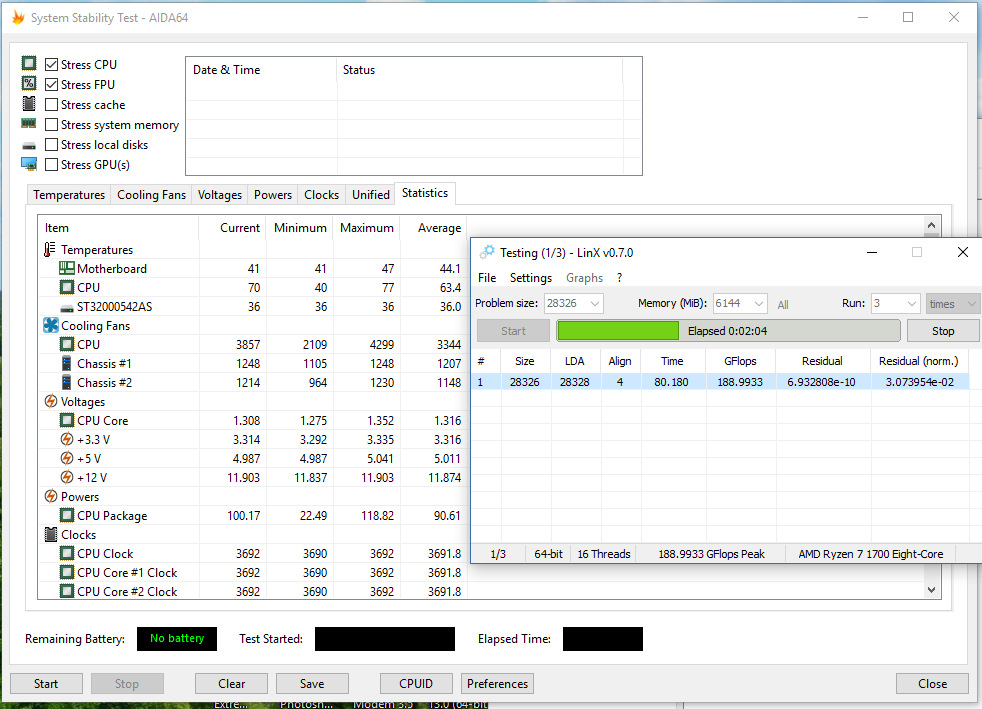
Task: Click the Stress CPU chip icon
Action: (x=29, y=63)
